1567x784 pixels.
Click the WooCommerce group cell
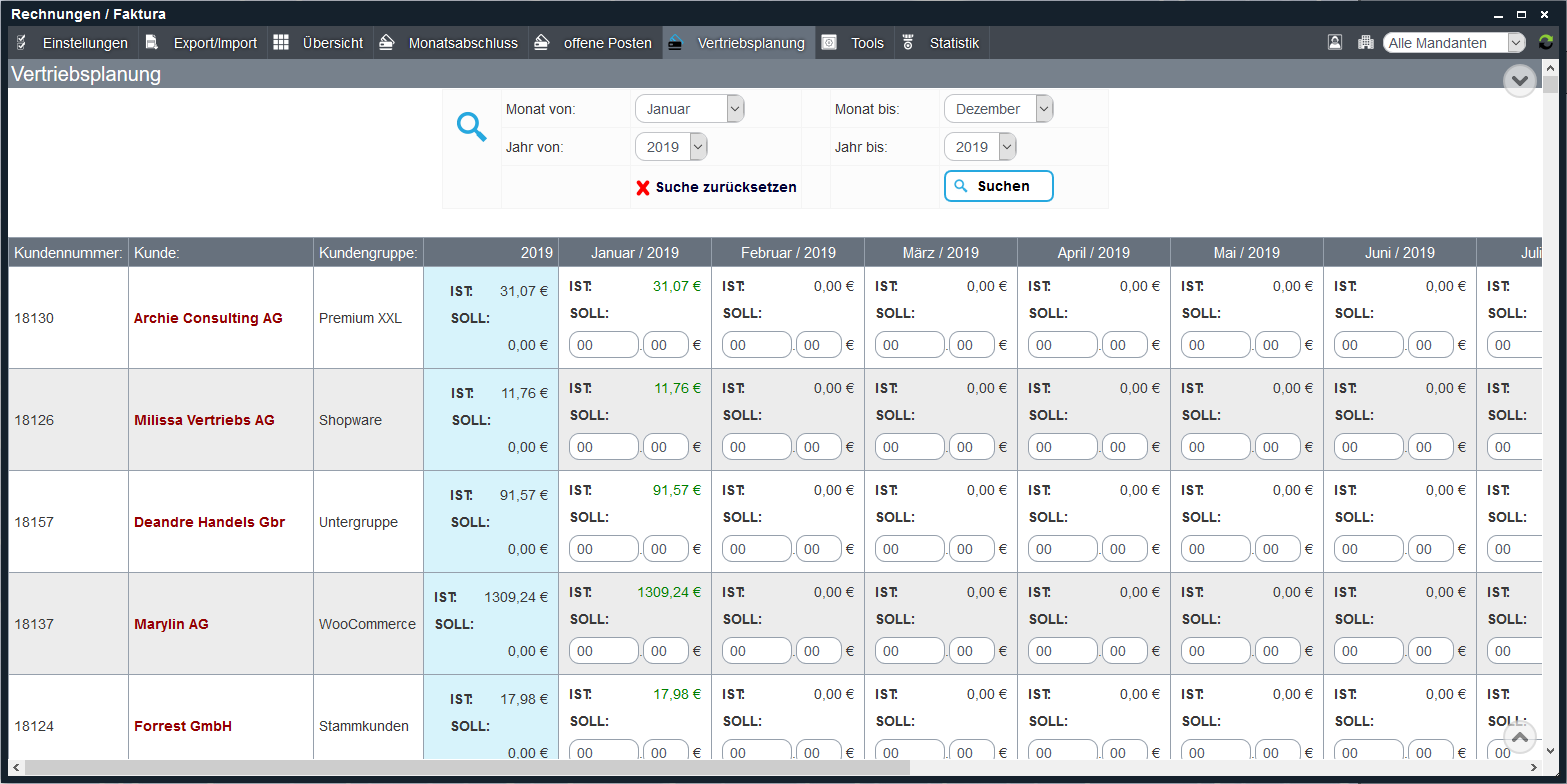point(367,624)
